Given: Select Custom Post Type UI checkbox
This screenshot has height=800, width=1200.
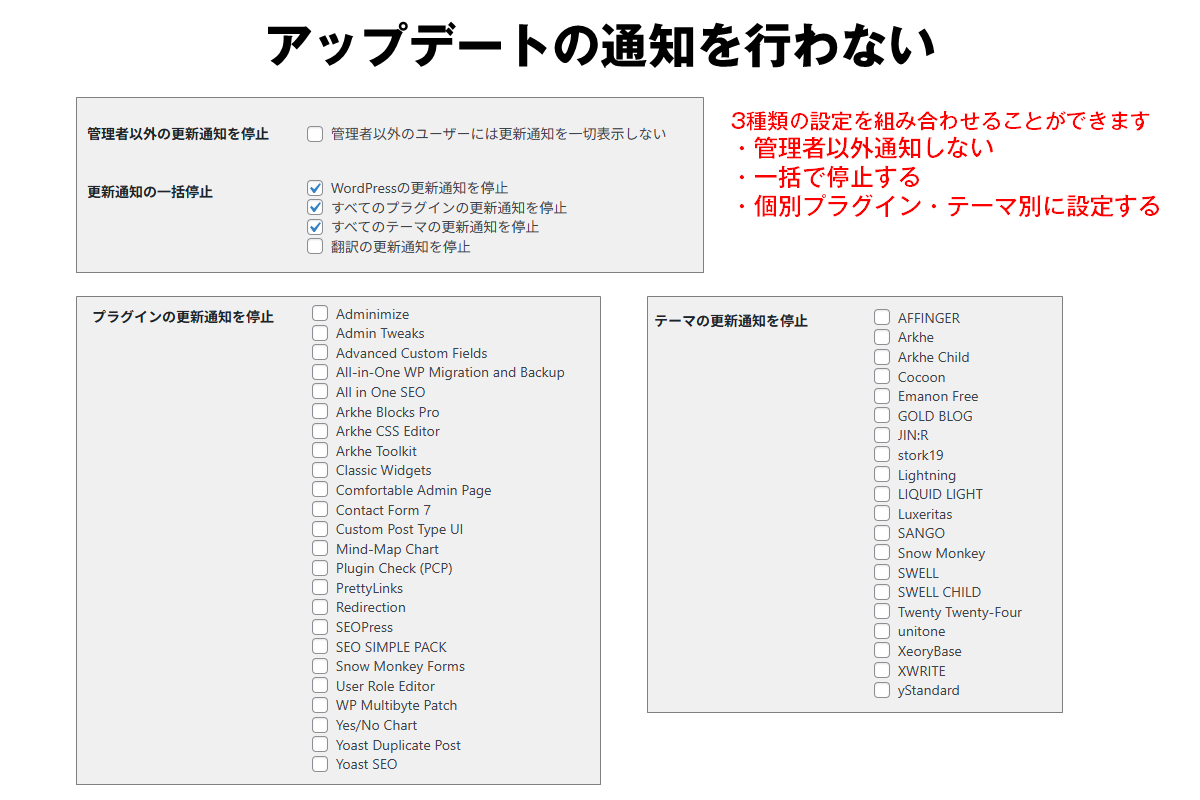Looking at the screenshot, I should click(x=320, y=529).
